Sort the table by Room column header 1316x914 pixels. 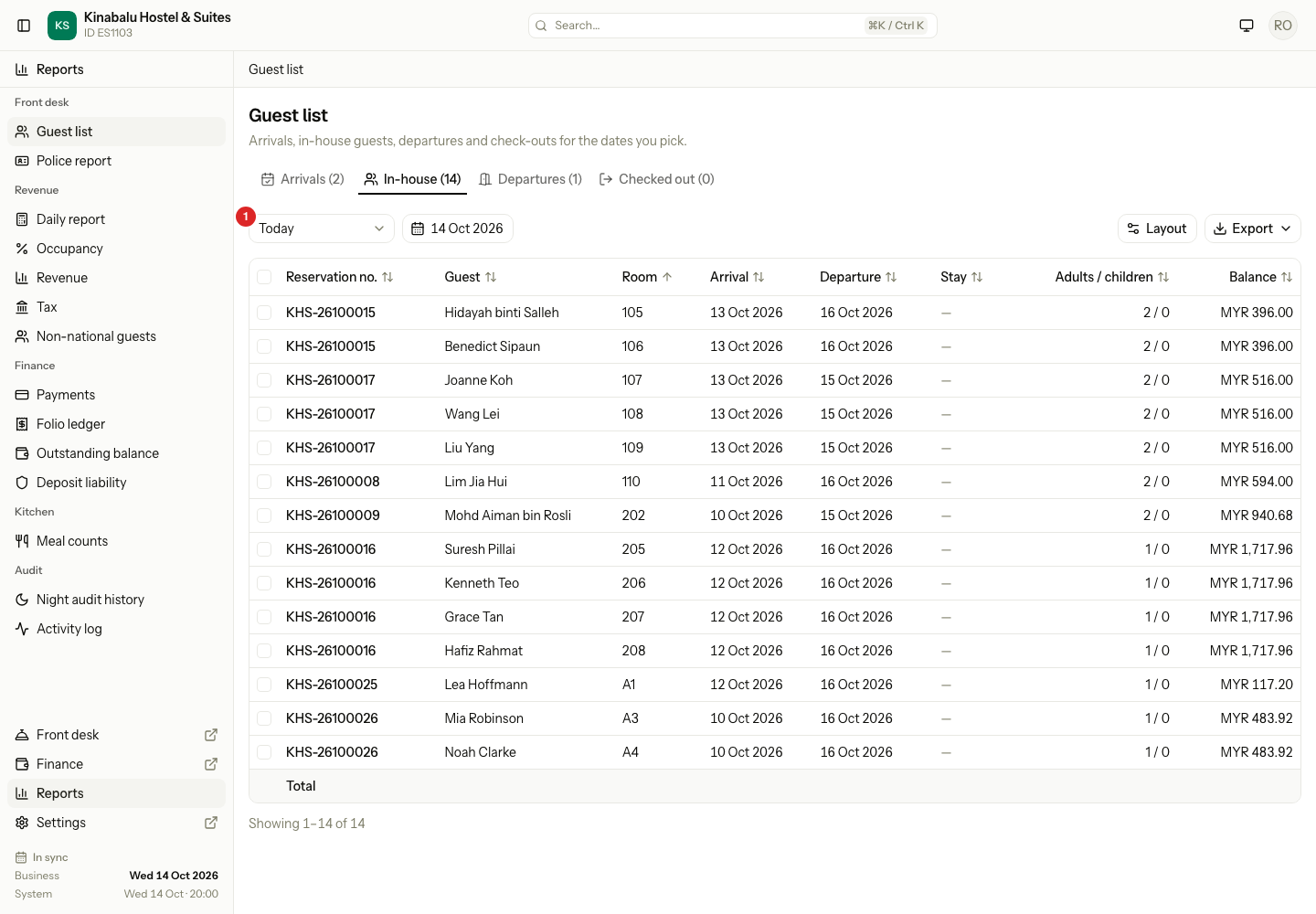[x=647, y=277]
